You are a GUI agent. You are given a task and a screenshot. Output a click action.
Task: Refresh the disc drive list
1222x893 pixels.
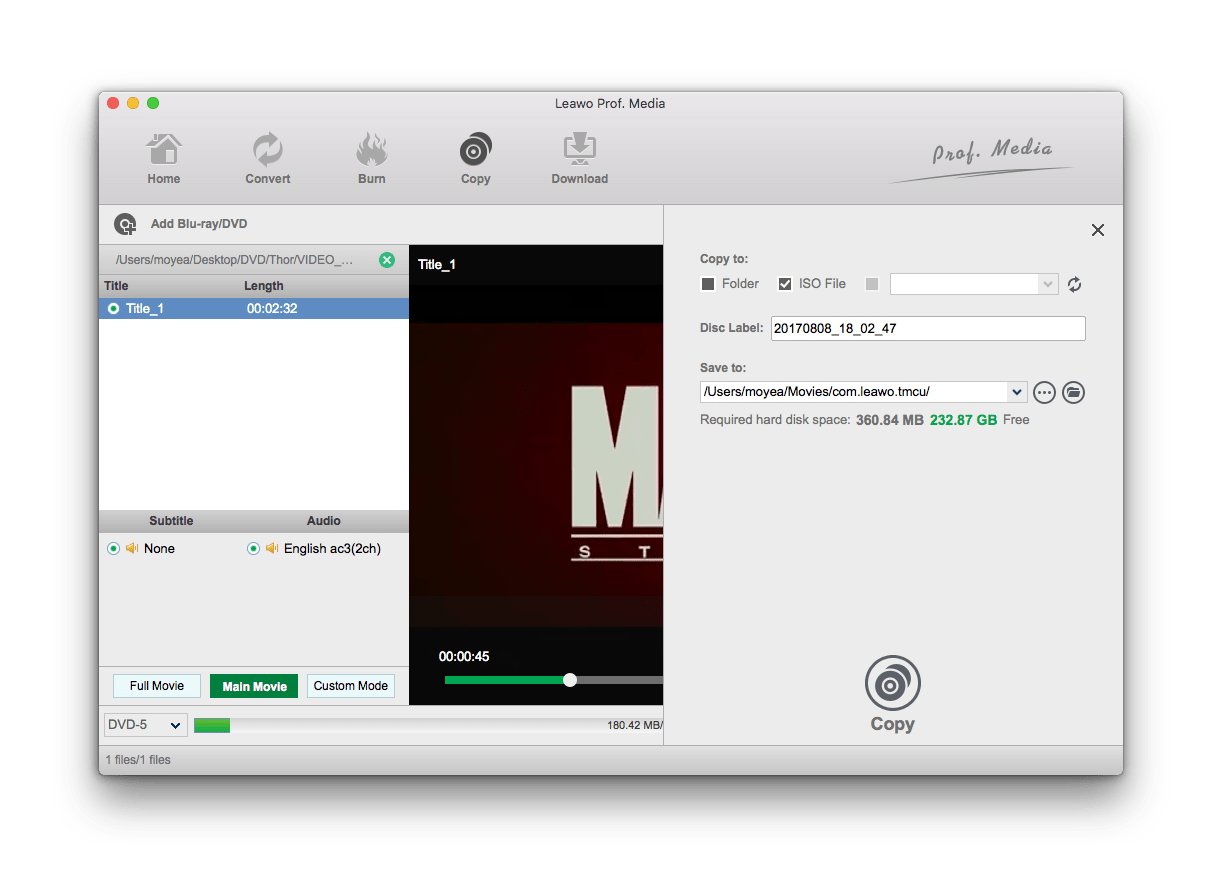1075,284
